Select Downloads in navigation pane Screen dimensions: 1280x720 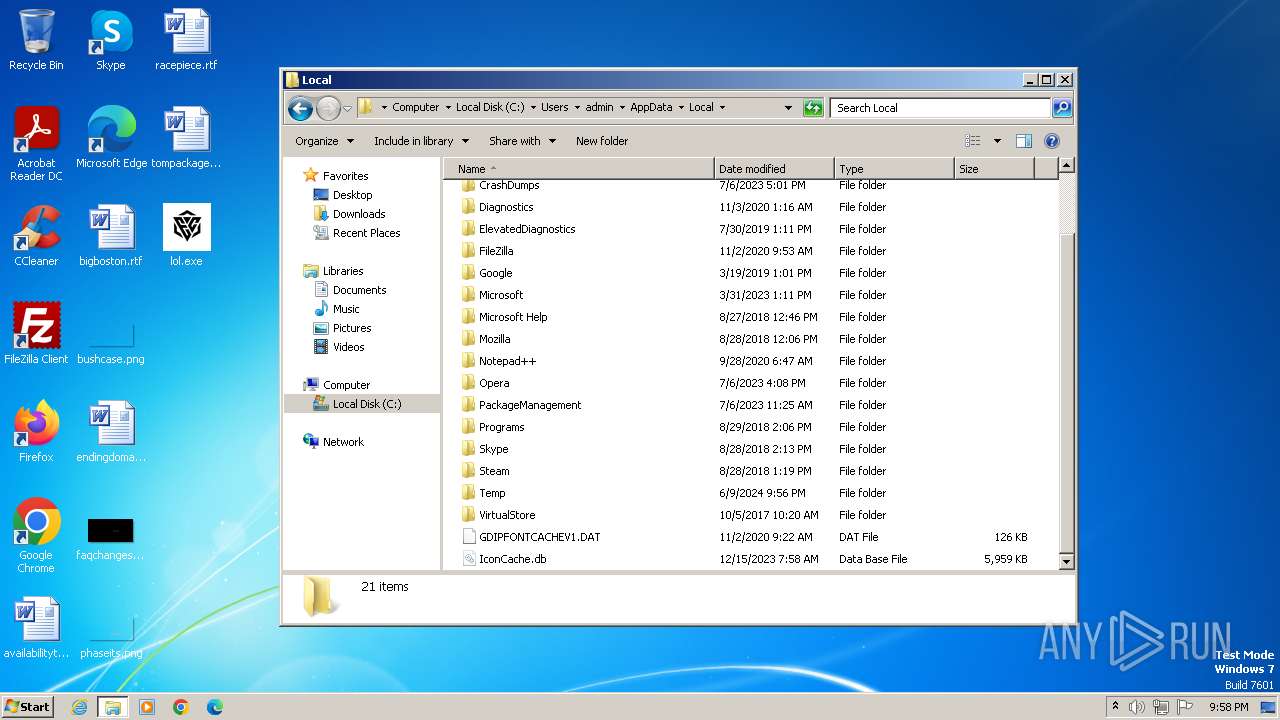coord(359,214)
